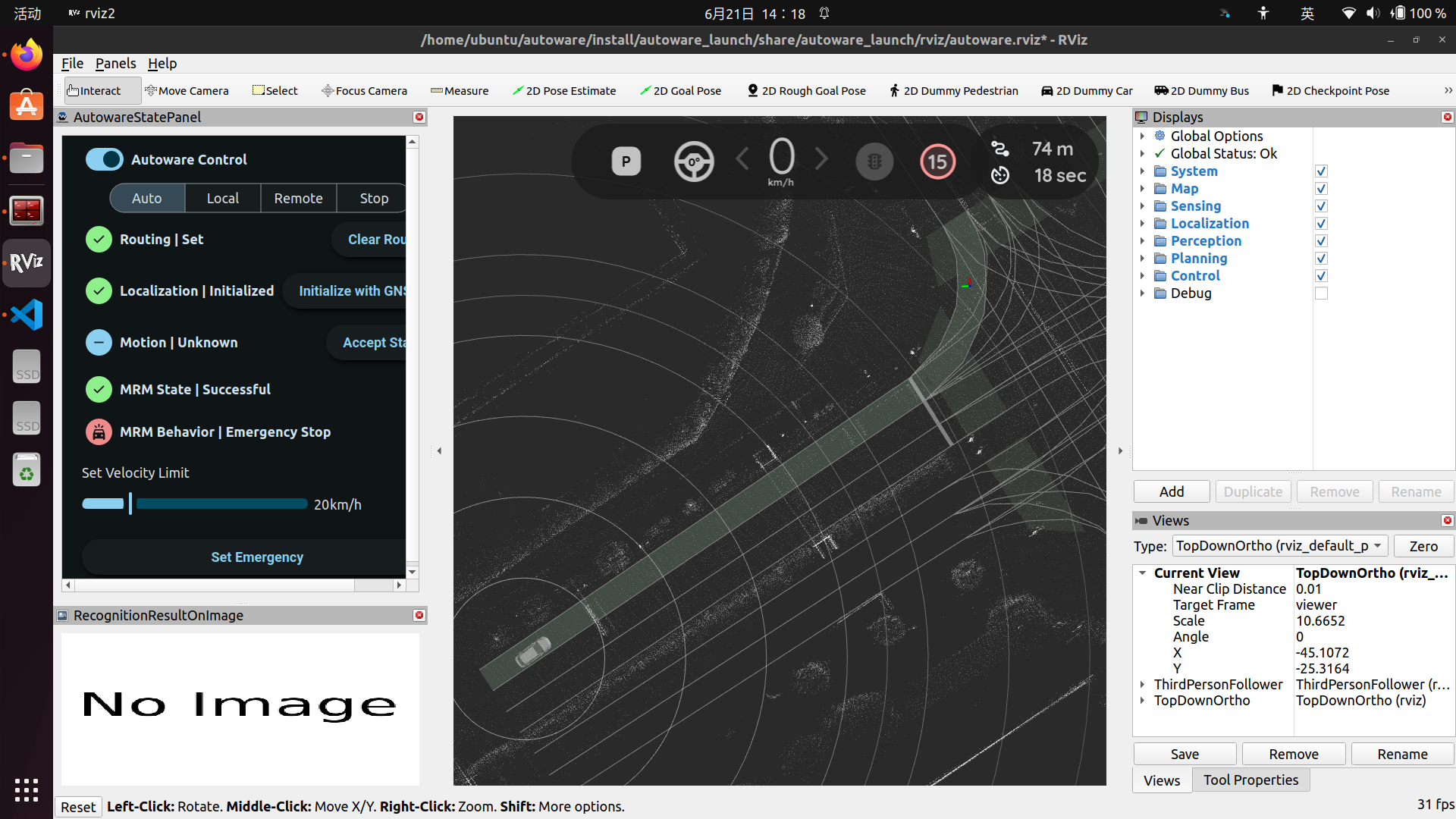Open the Panels menu
Screen dimensions: 1456x819
(x=115, y=63)
